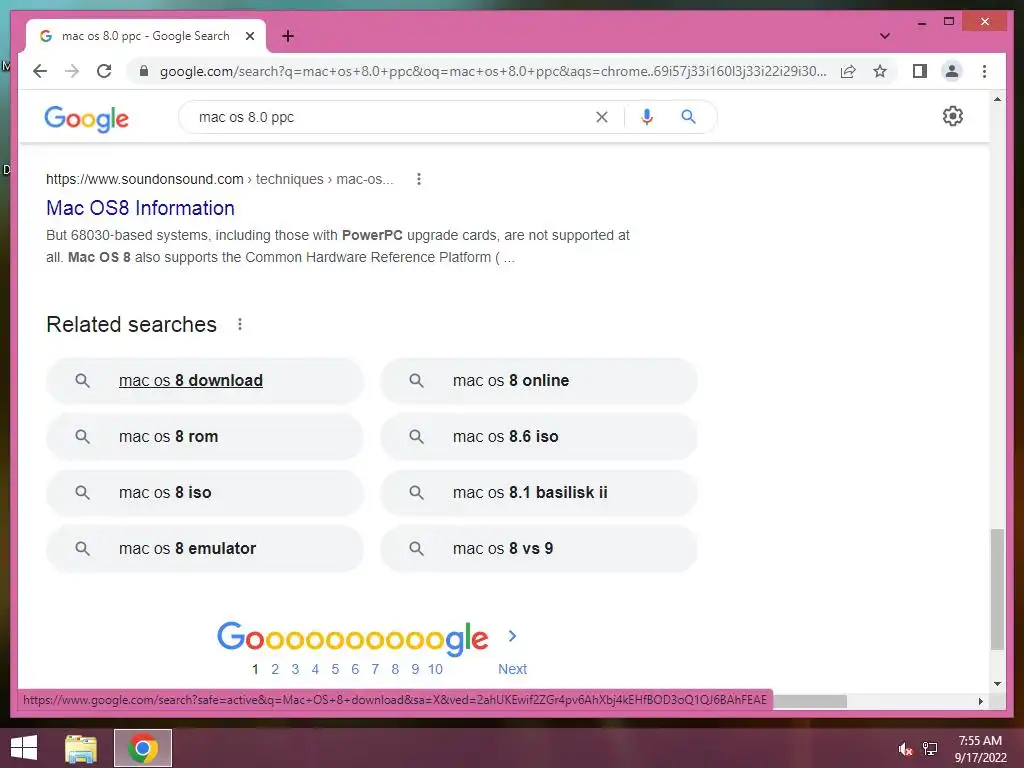Go to results page 4
The width and height of the screenshot is (1024, 768).
[315, 669]
